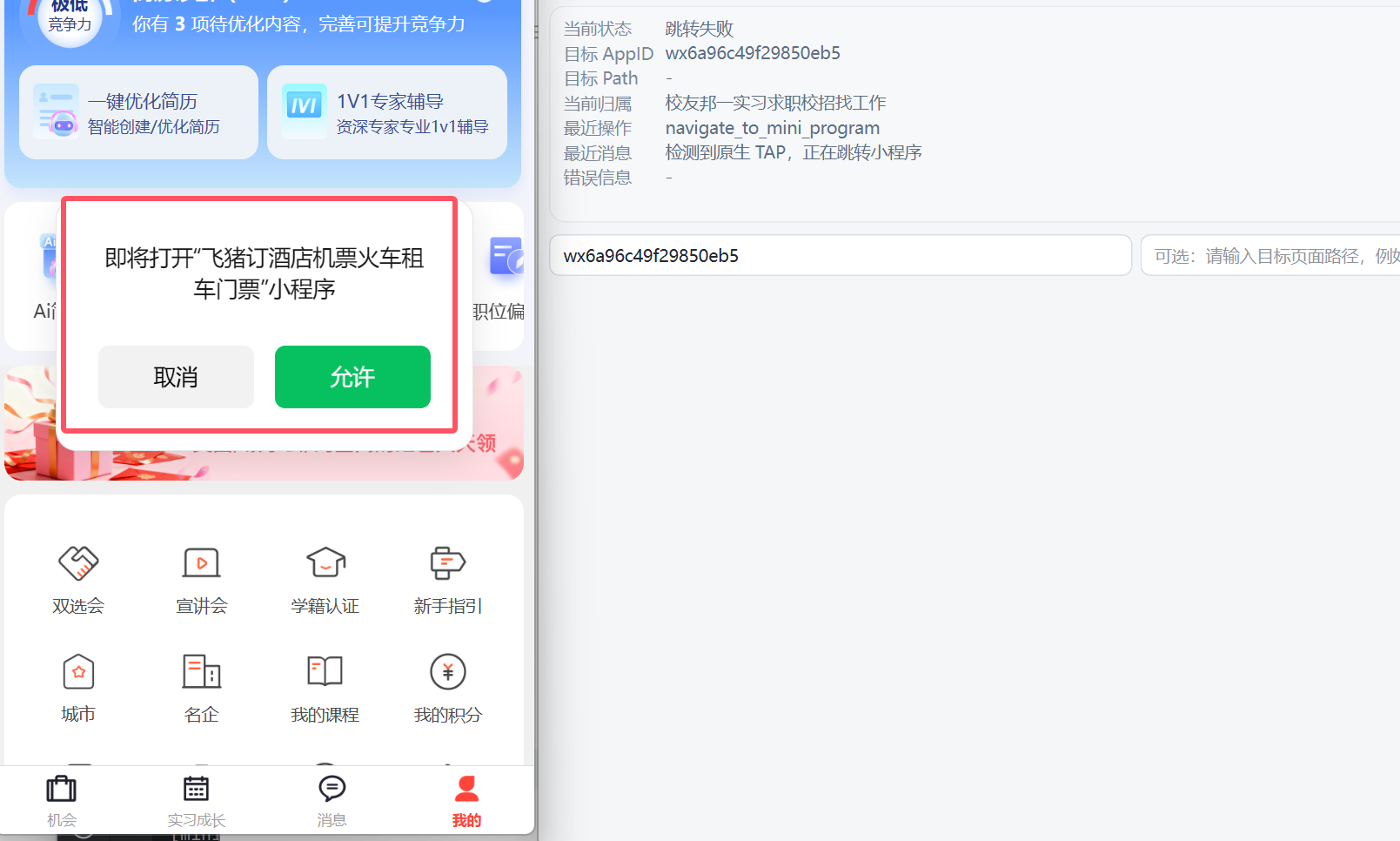
Task: Click status value 跳转失败
Action: point(700,29)
